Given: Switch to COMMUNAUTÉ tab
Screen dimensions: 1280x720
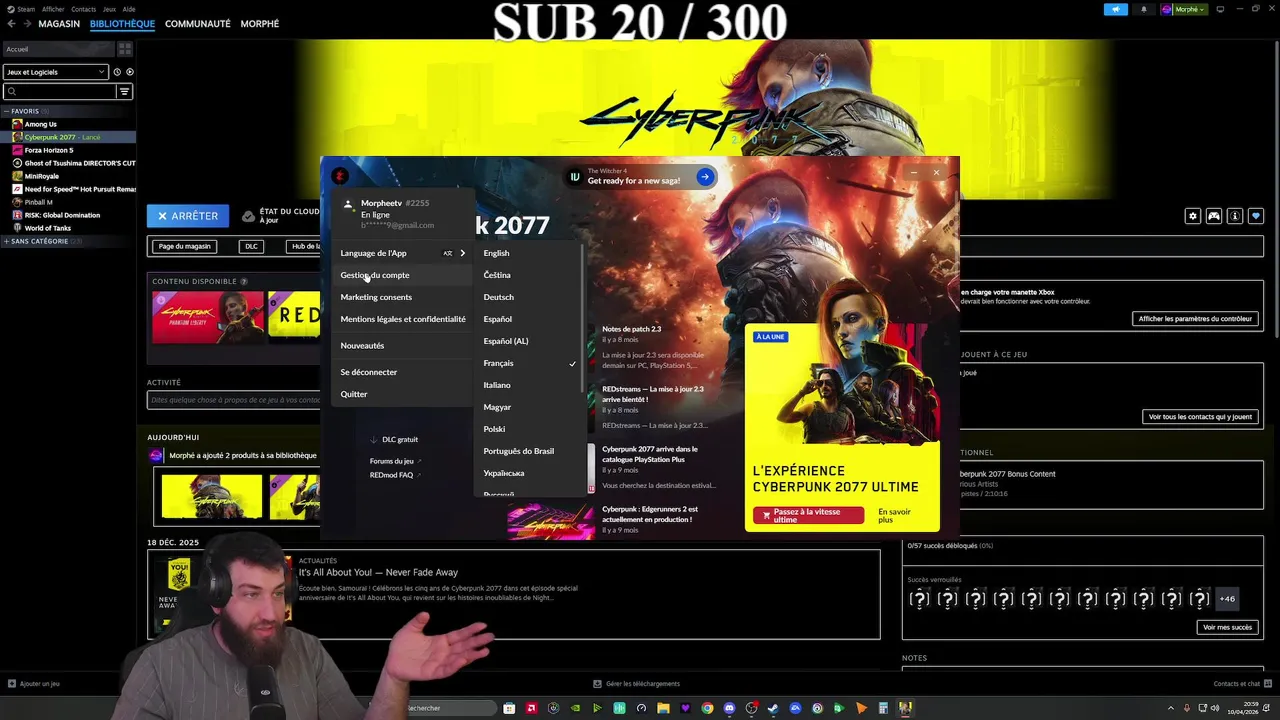Looking at the screenshot, I should pos(198,24).
